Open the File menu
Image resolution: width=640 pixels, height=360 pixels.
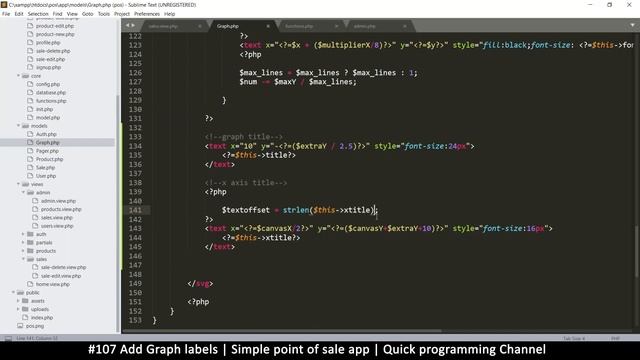(6, 14)
